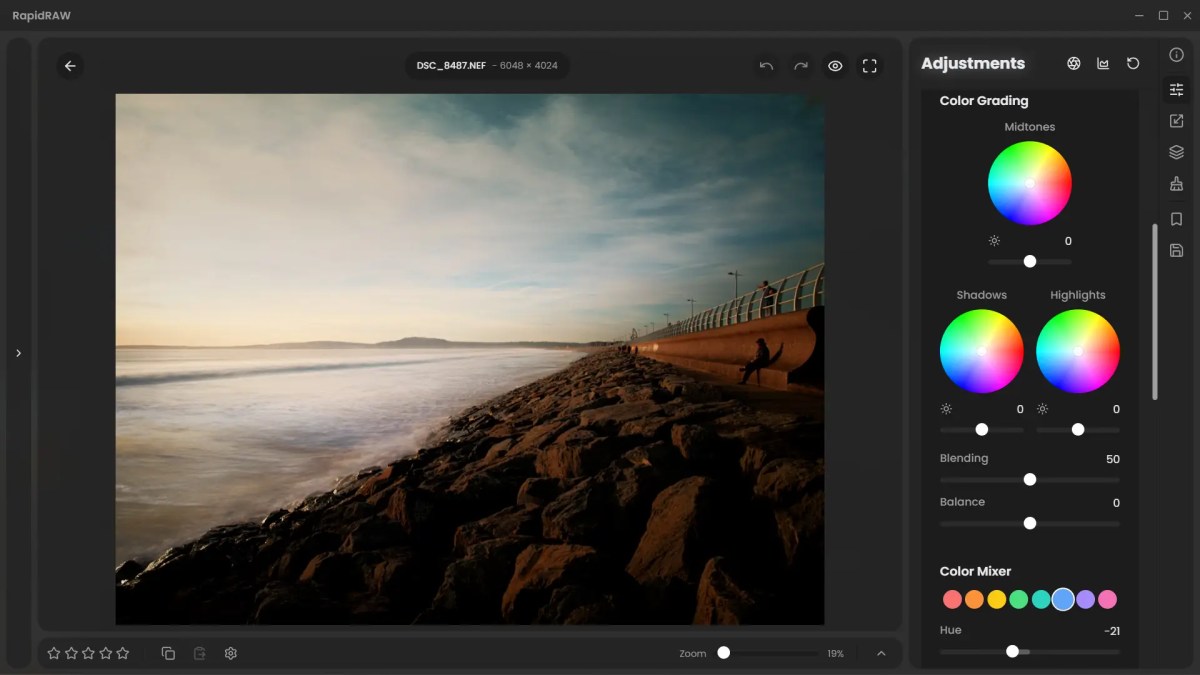Toggle the before/after preview eye
This screenshot has width=1200, height=675.
coord(835,65)
